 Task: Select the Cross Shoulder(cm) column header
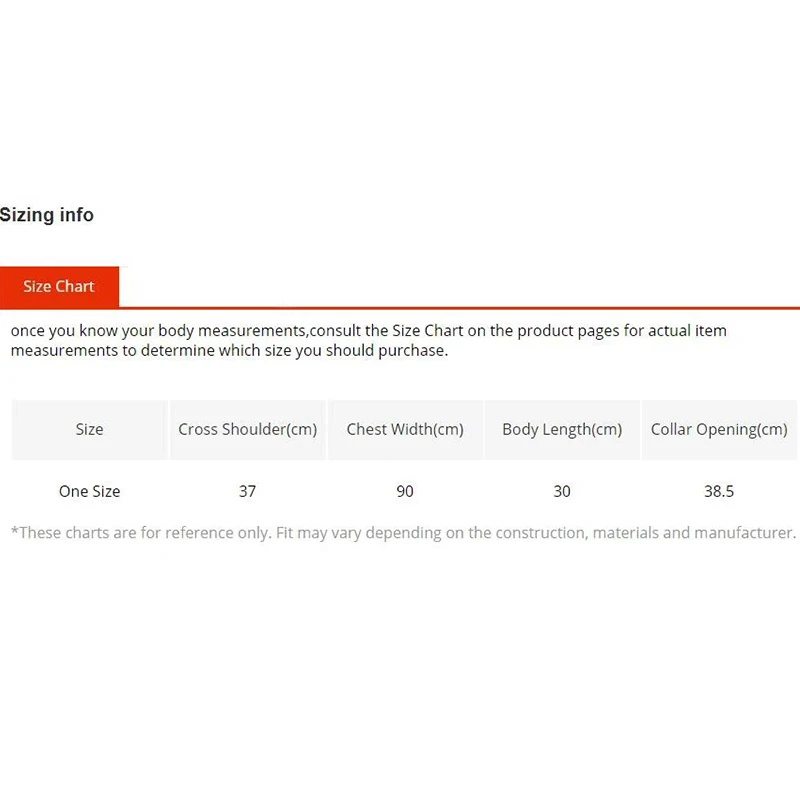click(x=247, y=430)
